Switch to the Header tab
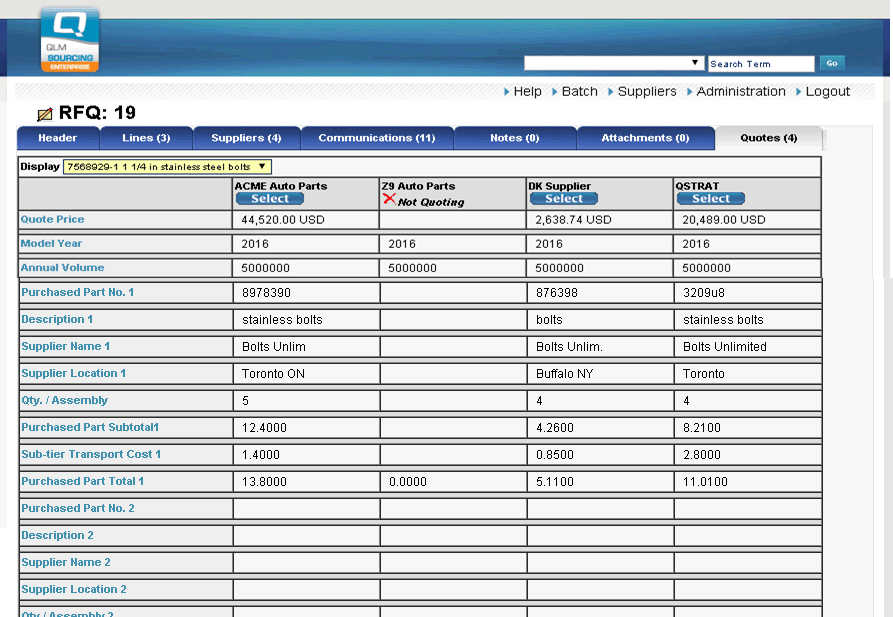This screenshot has width=893, height=617. pyautogui.click(x=58, y=138)
